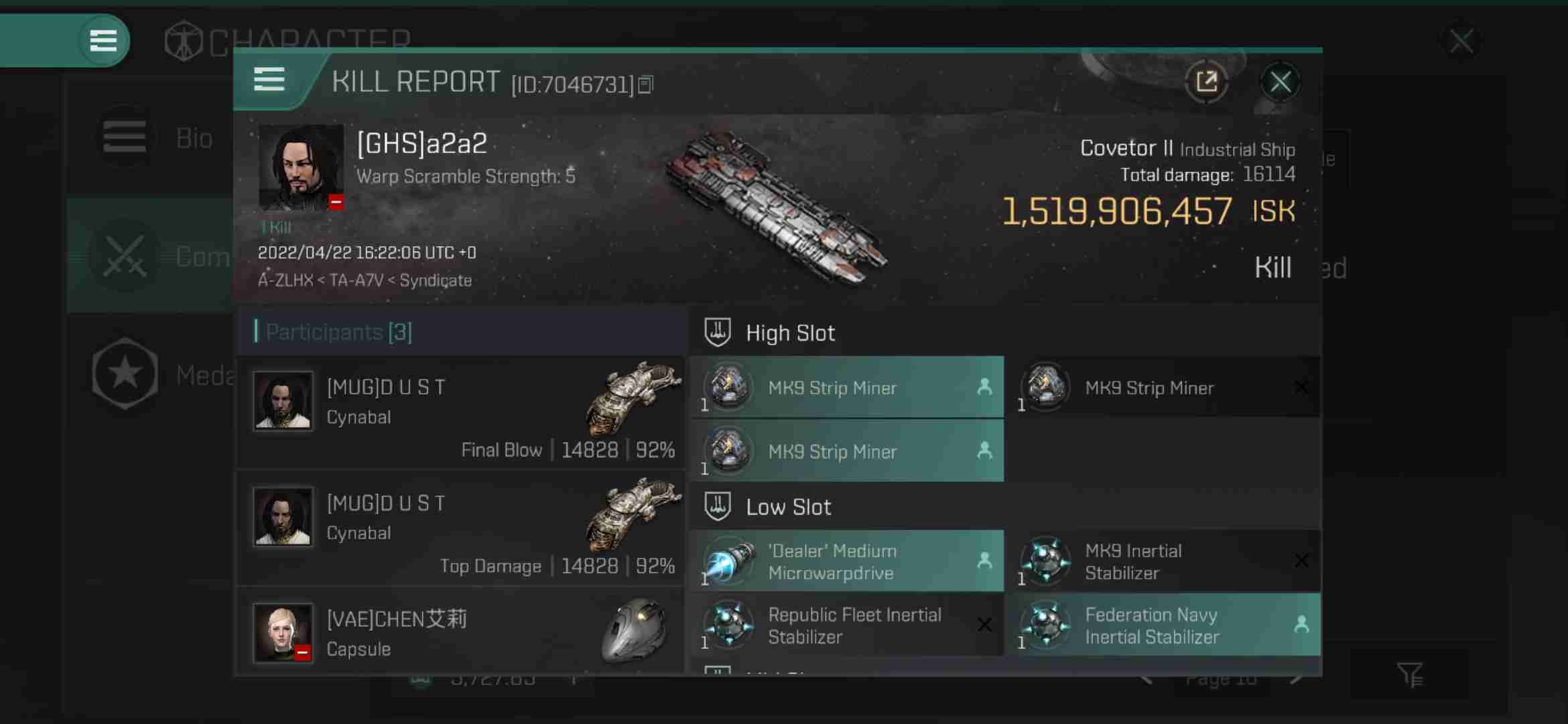
Task: Click the High Slot shield icon
Action: (x=718, y=332)
